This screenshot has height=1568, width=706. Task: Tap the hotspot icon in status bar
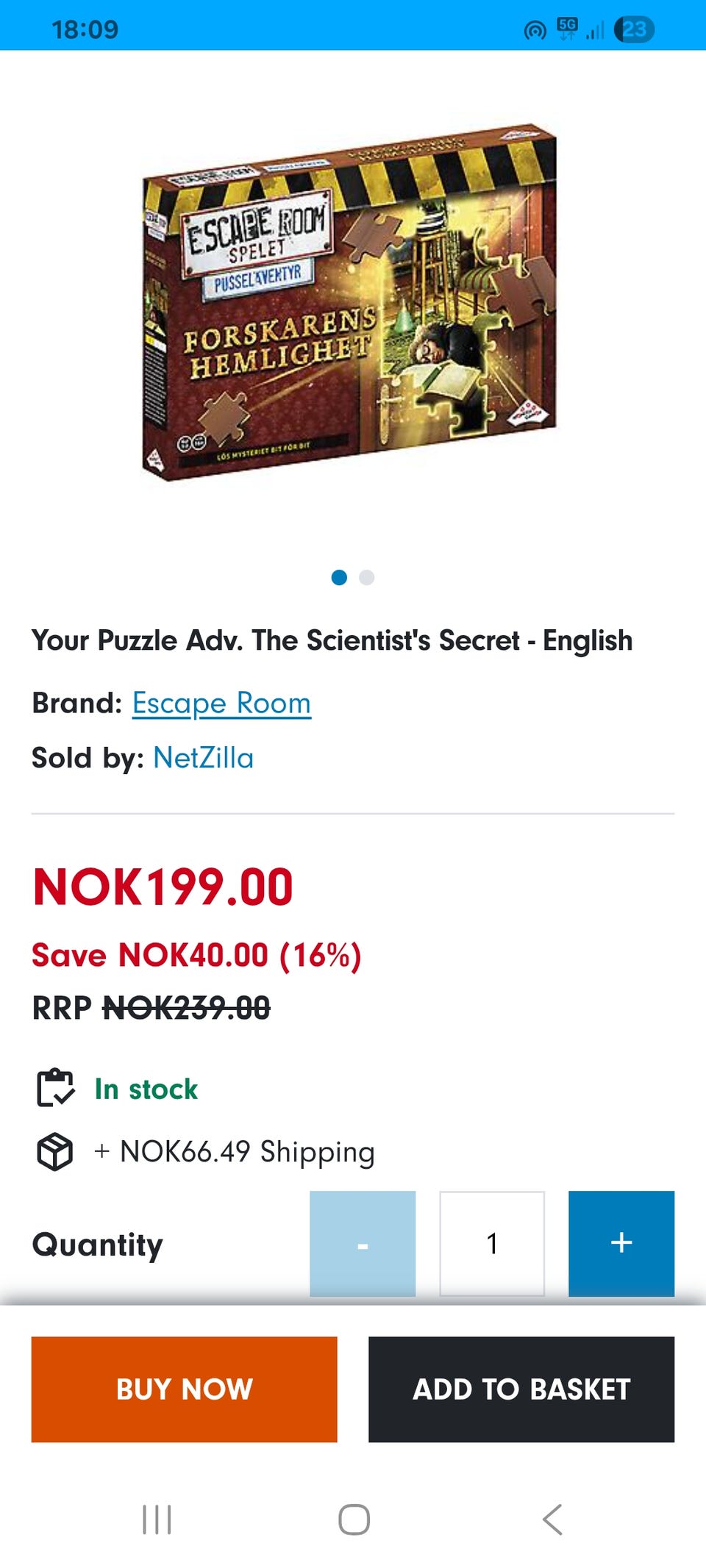coord(535,30)
